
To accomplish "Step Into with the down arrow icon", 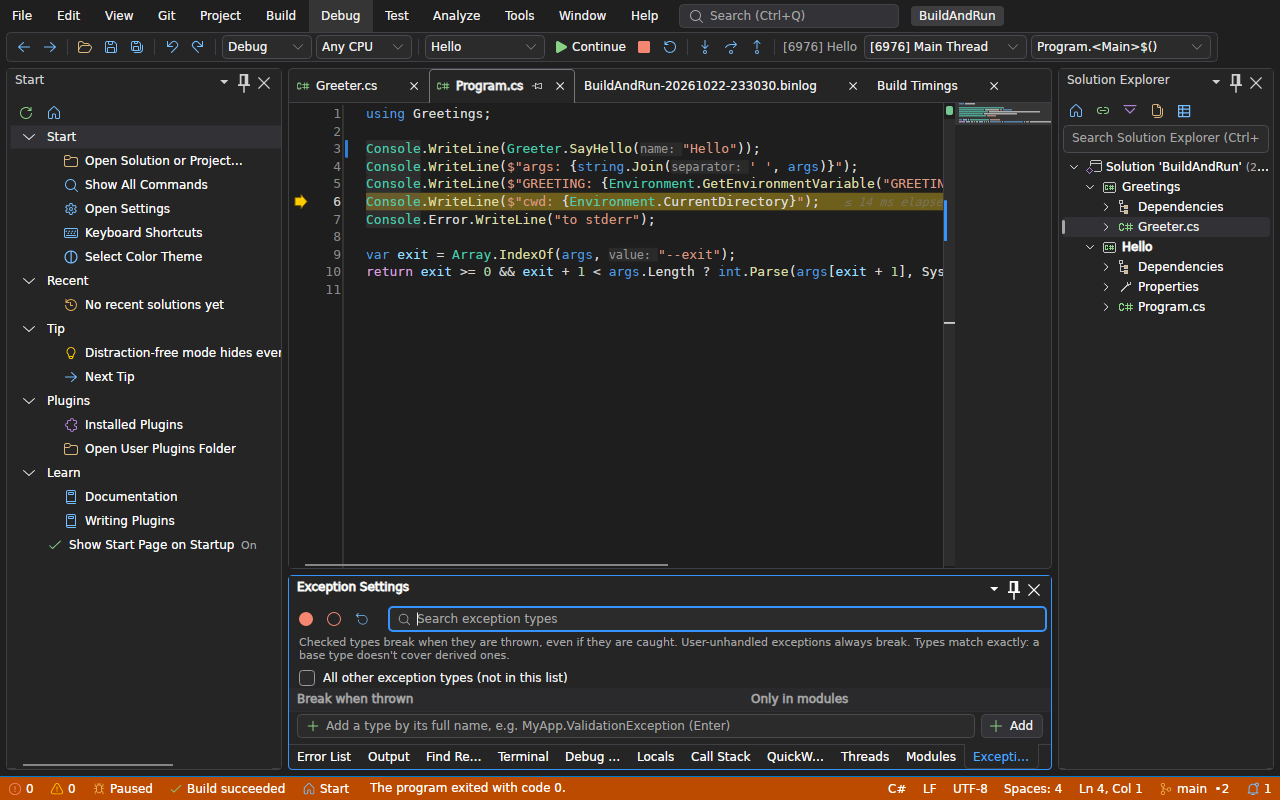I will [x=705, y=47].
